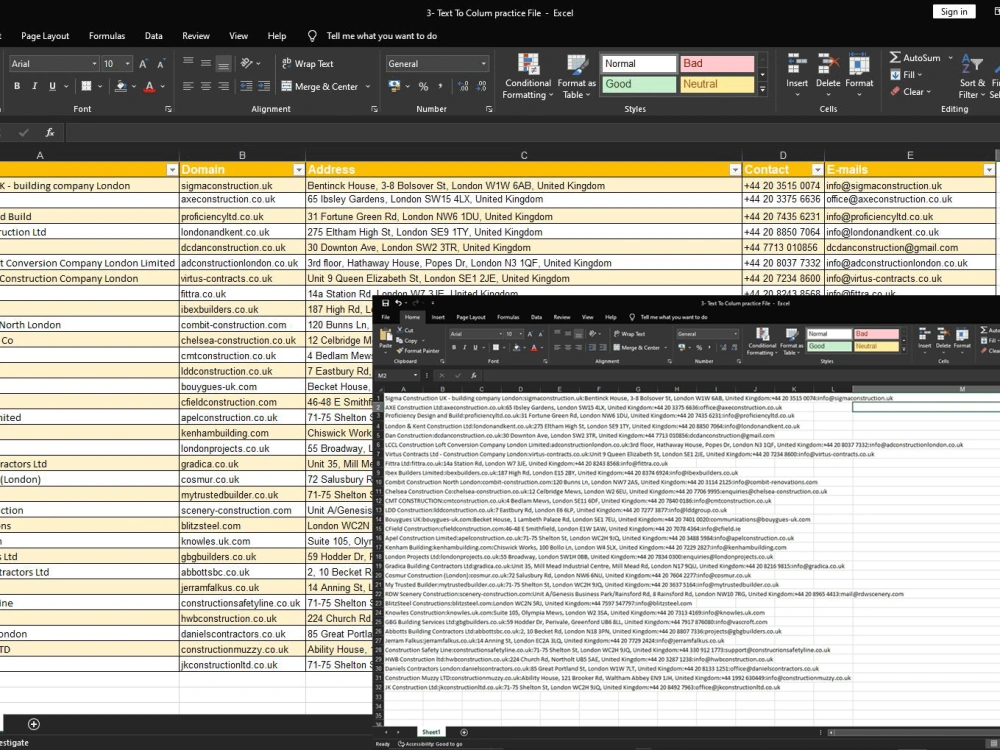
Task: Click Increase Indent in the large window
Action: (264, 86)
